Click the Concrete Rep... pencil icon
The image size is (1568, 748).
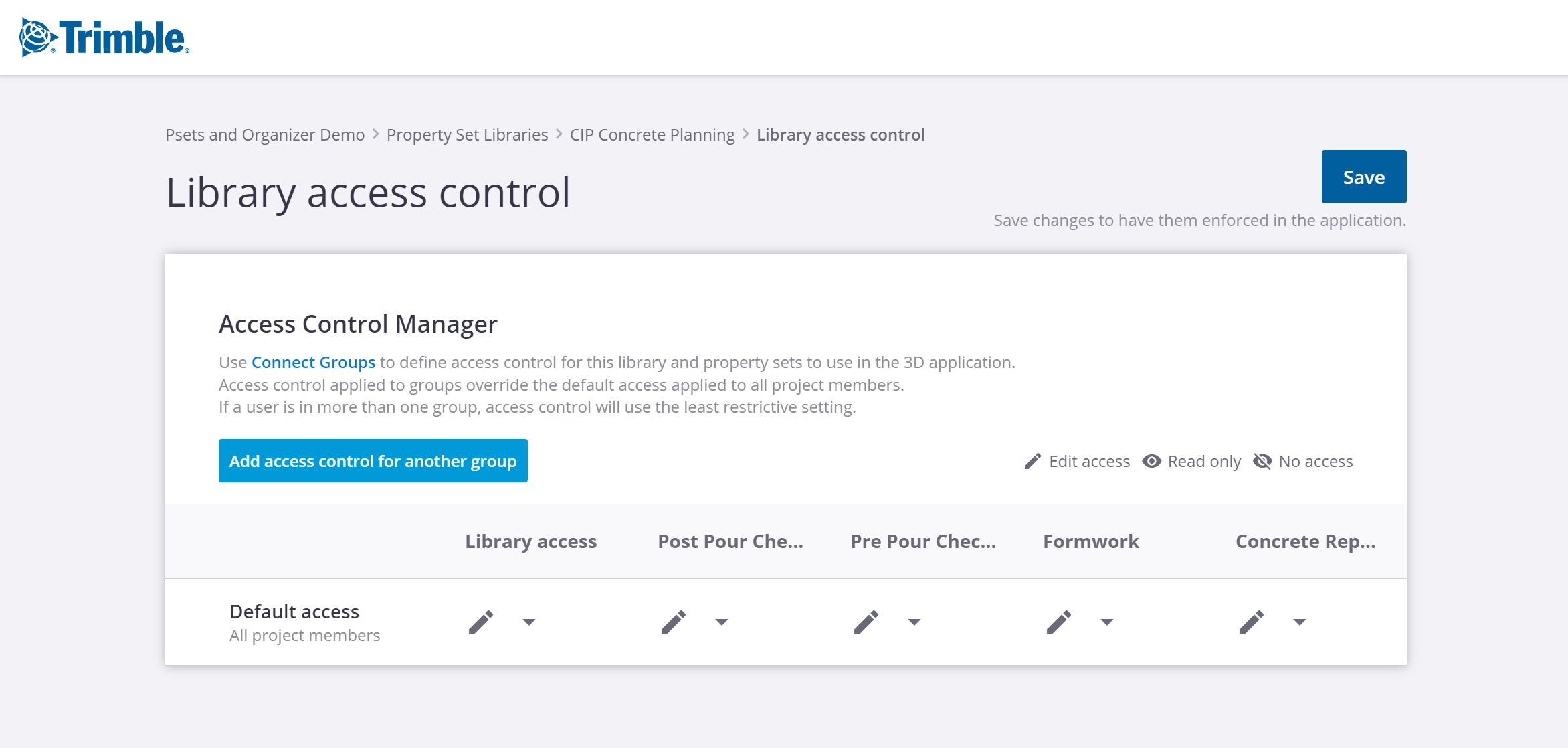pos(1252,622)
